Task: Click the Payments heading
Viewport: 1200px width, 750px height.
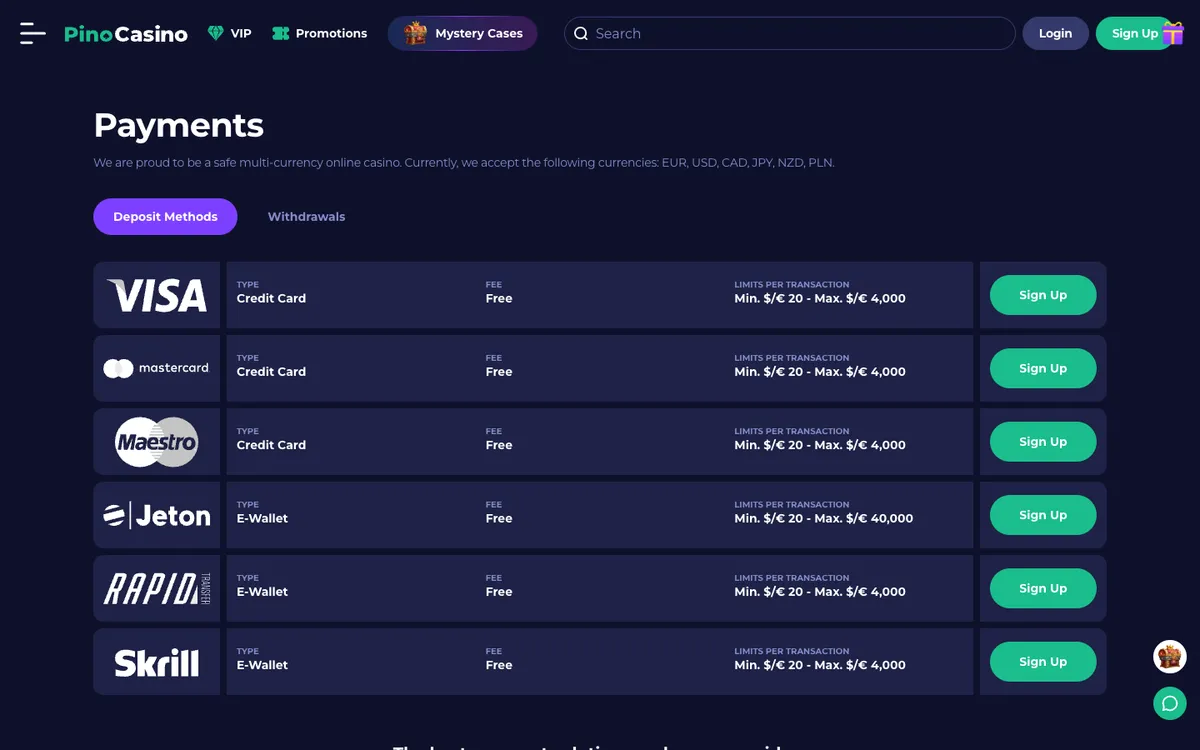Action: pos(179,126)
